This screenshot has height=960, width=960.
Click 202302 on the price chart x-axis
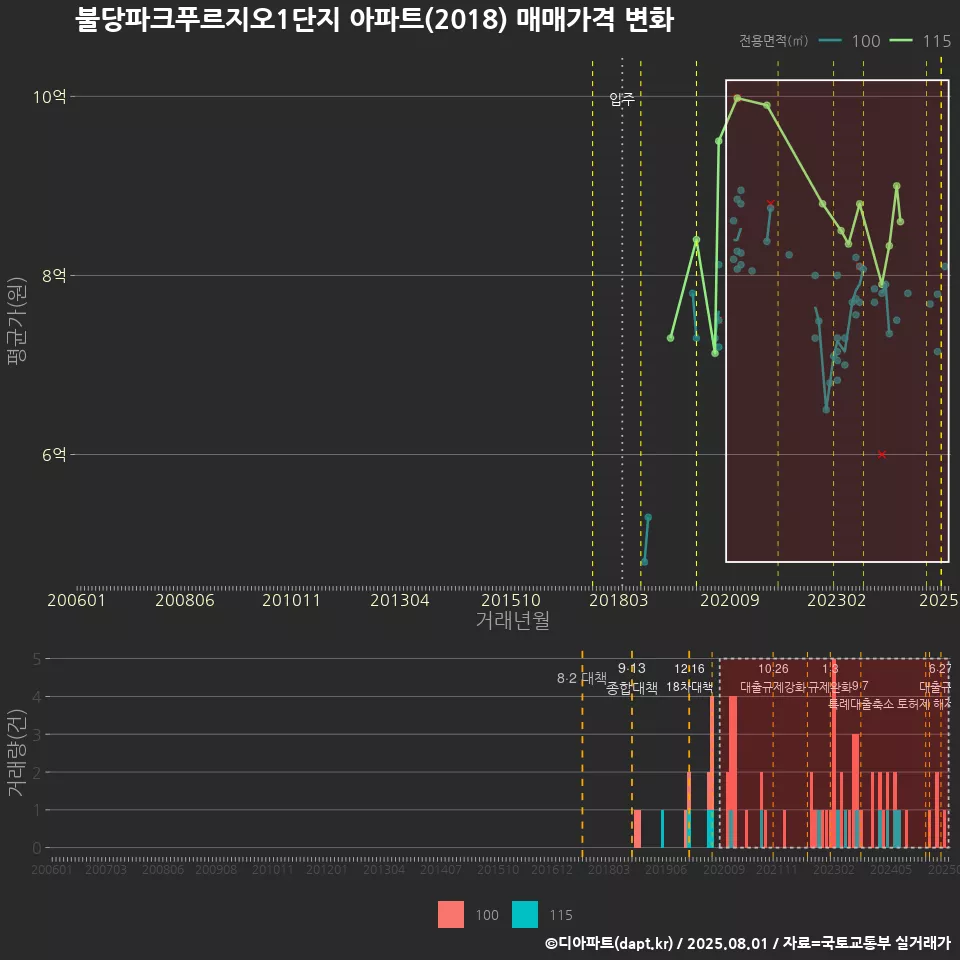tap(836, 600)
